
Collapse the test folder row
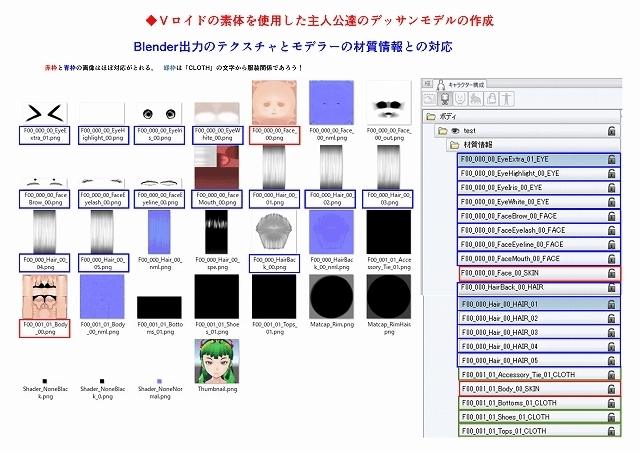click(x=527, y=131)
